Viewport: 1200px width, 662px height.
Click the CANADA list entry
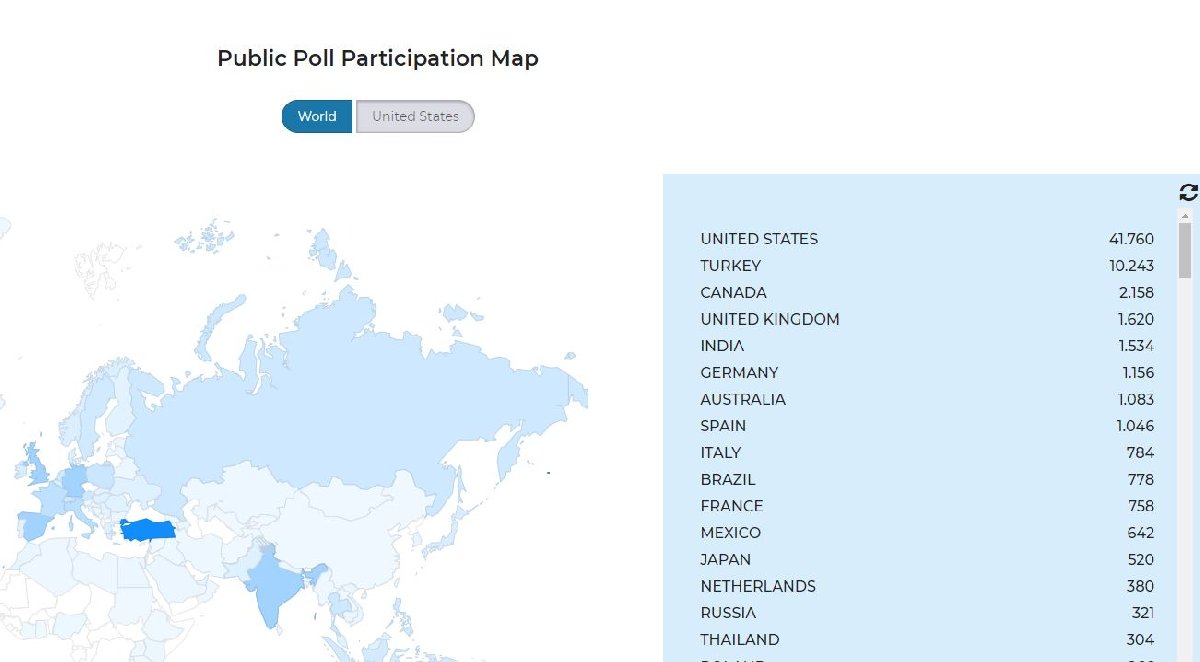(x=734, y=293)
